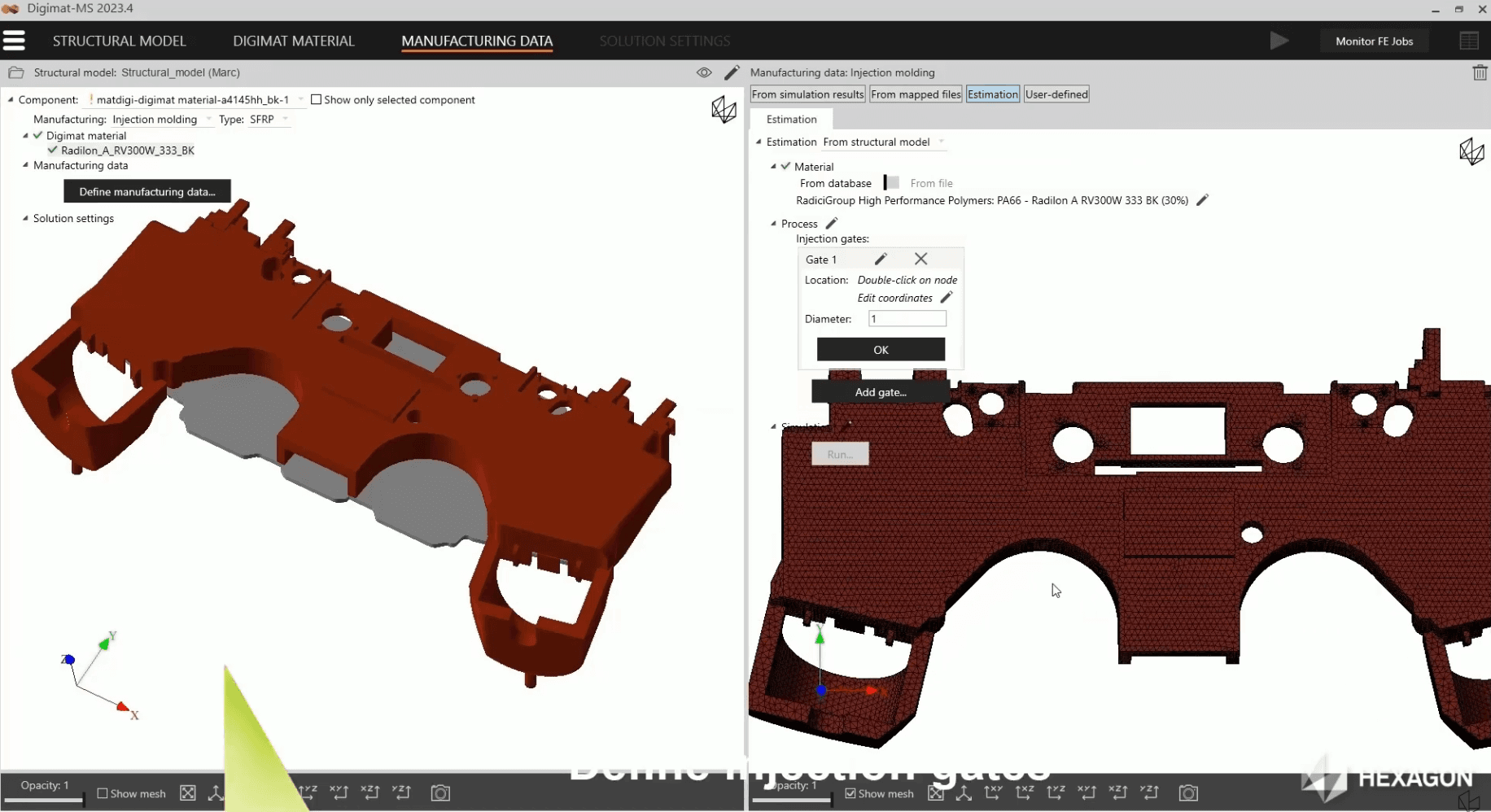Image resolution: width=1491 pixels, height=812 pixels.
Task: Enable Show only selected component checkbox
Action: point(317,100)
